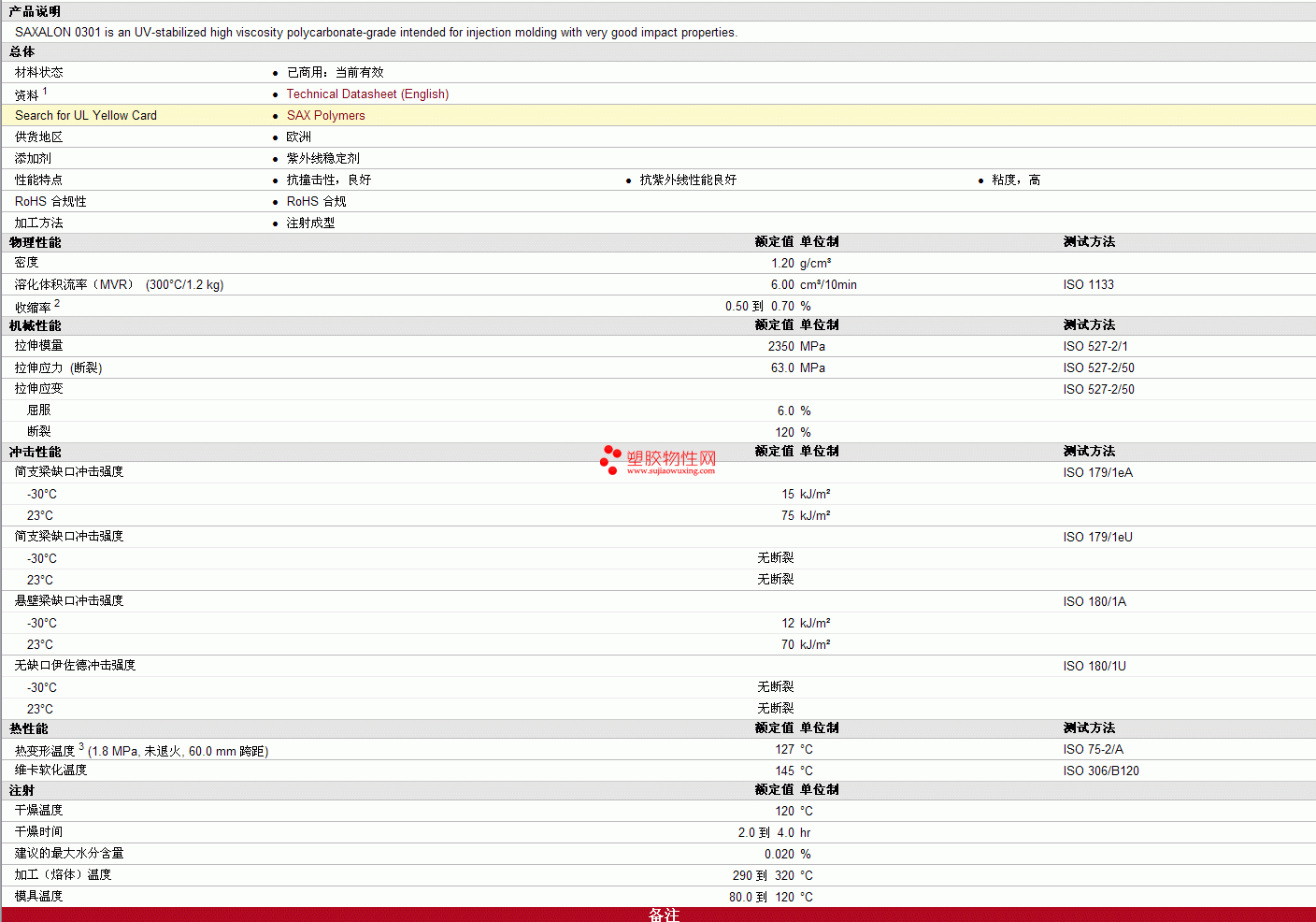1316x922 pixels.
Task: Click the ISO 179/1eU test method
Action: pyautogui.click(x=1097, y=537)
